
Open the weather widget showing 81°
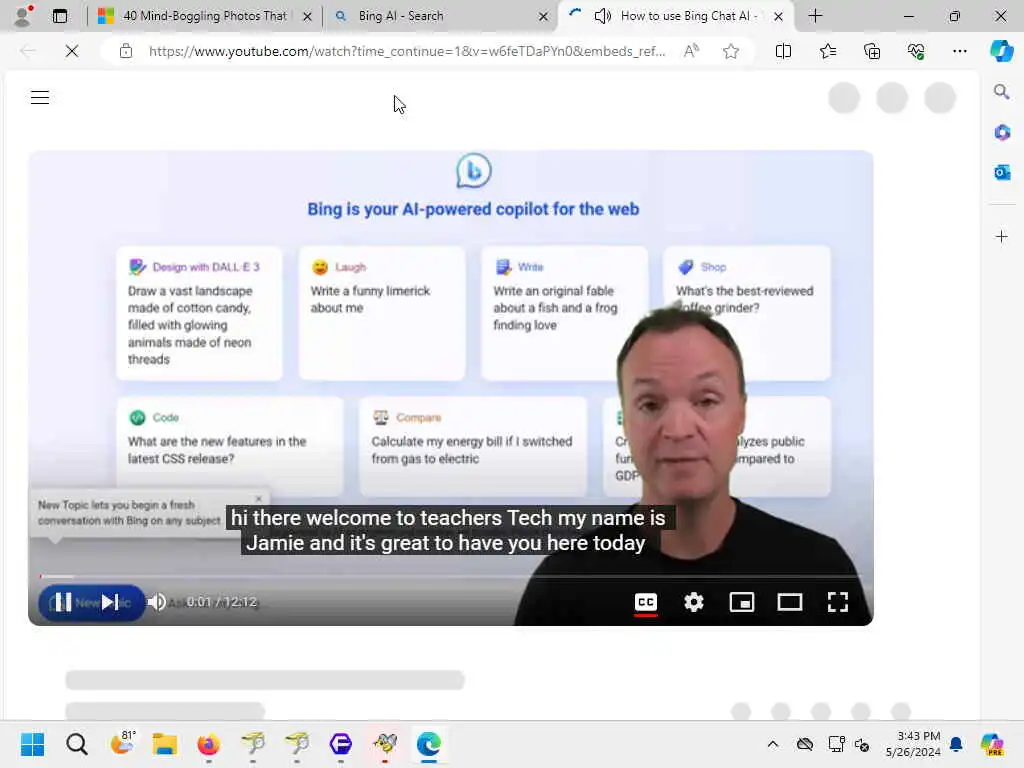pos(121,743)
